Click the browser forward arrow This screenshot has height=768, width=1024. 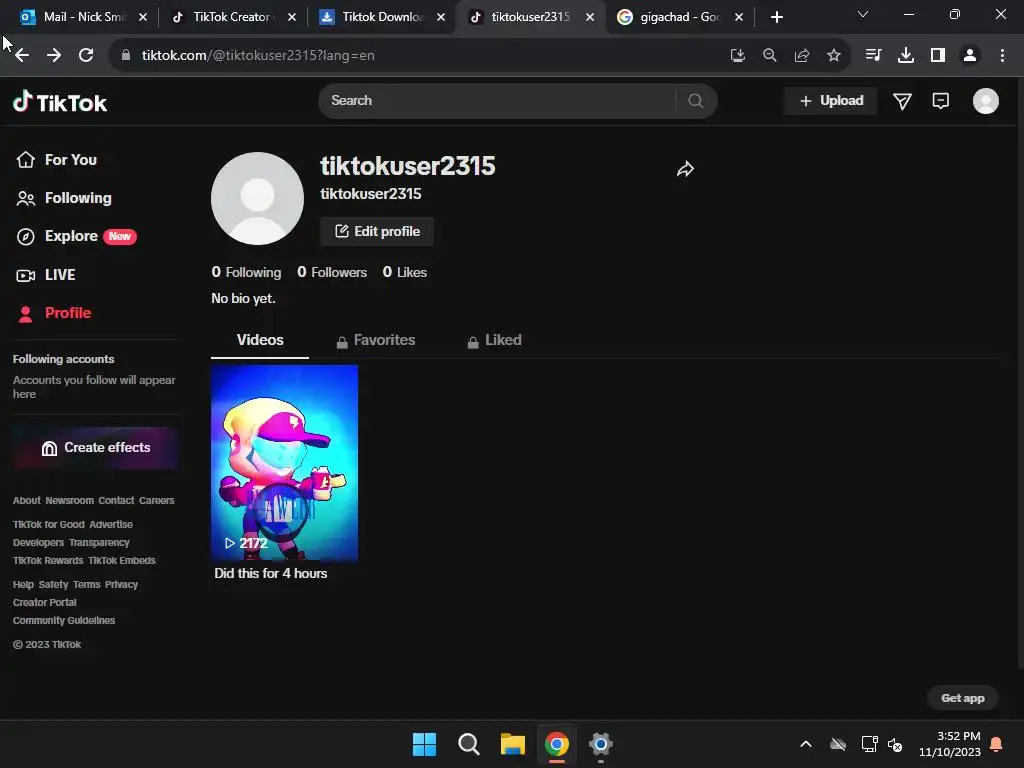click(54, 56)
